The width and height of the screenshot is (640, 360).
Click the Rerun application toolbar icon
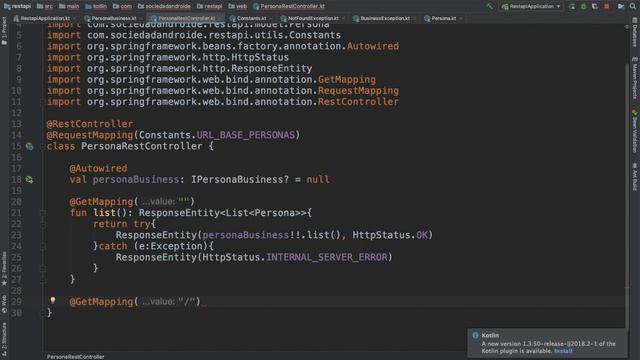pyautogui.click(x=572, y=6)
